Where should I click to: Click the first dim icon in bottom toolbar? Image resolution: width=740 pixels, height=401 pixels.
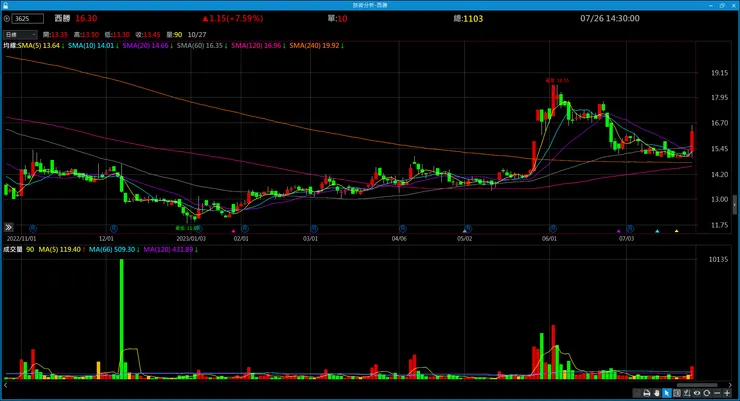(637, 393)
